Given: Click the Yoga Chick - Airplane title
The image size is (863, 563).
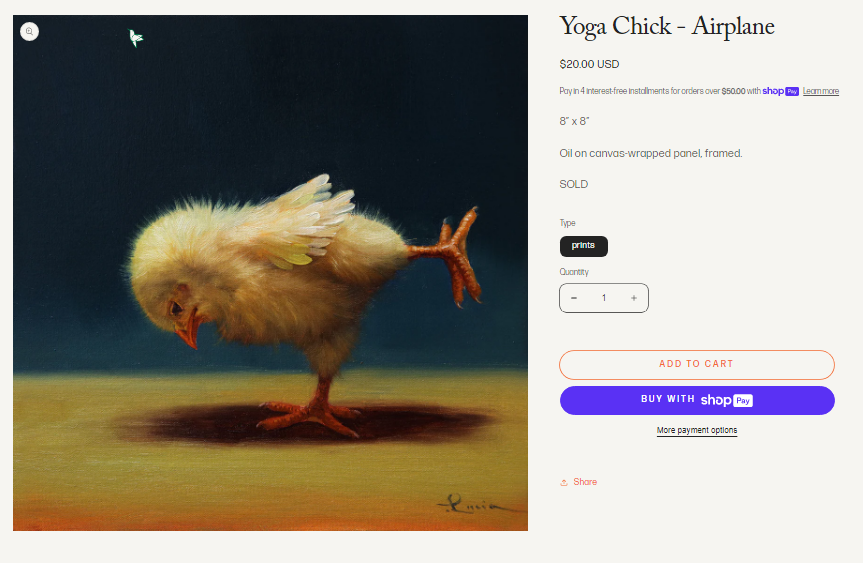Looking at the screenshot, I should 667,26.
